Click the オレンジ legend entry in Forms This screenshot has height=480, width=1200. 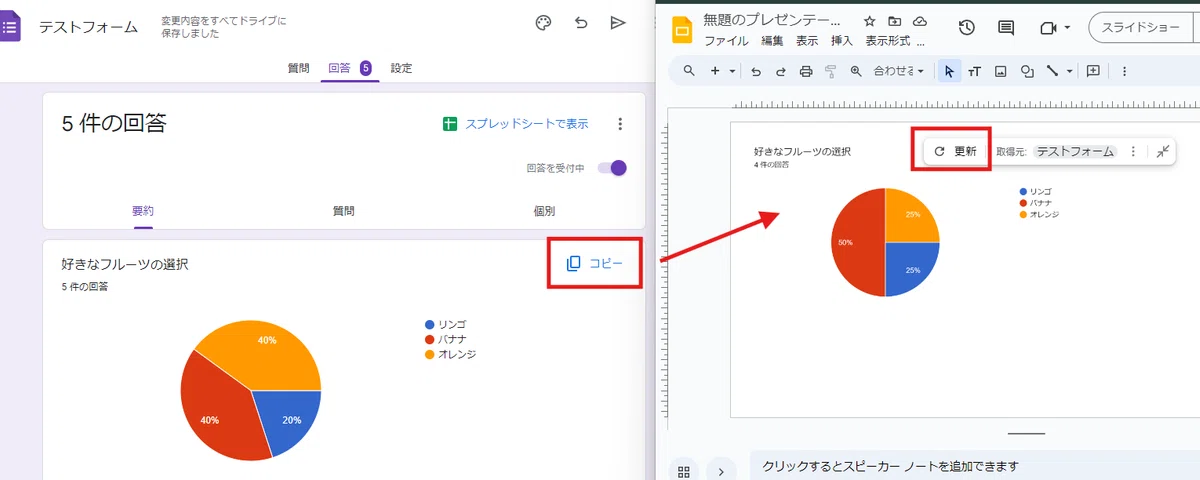pyautogui.click(x=450, y=354)
